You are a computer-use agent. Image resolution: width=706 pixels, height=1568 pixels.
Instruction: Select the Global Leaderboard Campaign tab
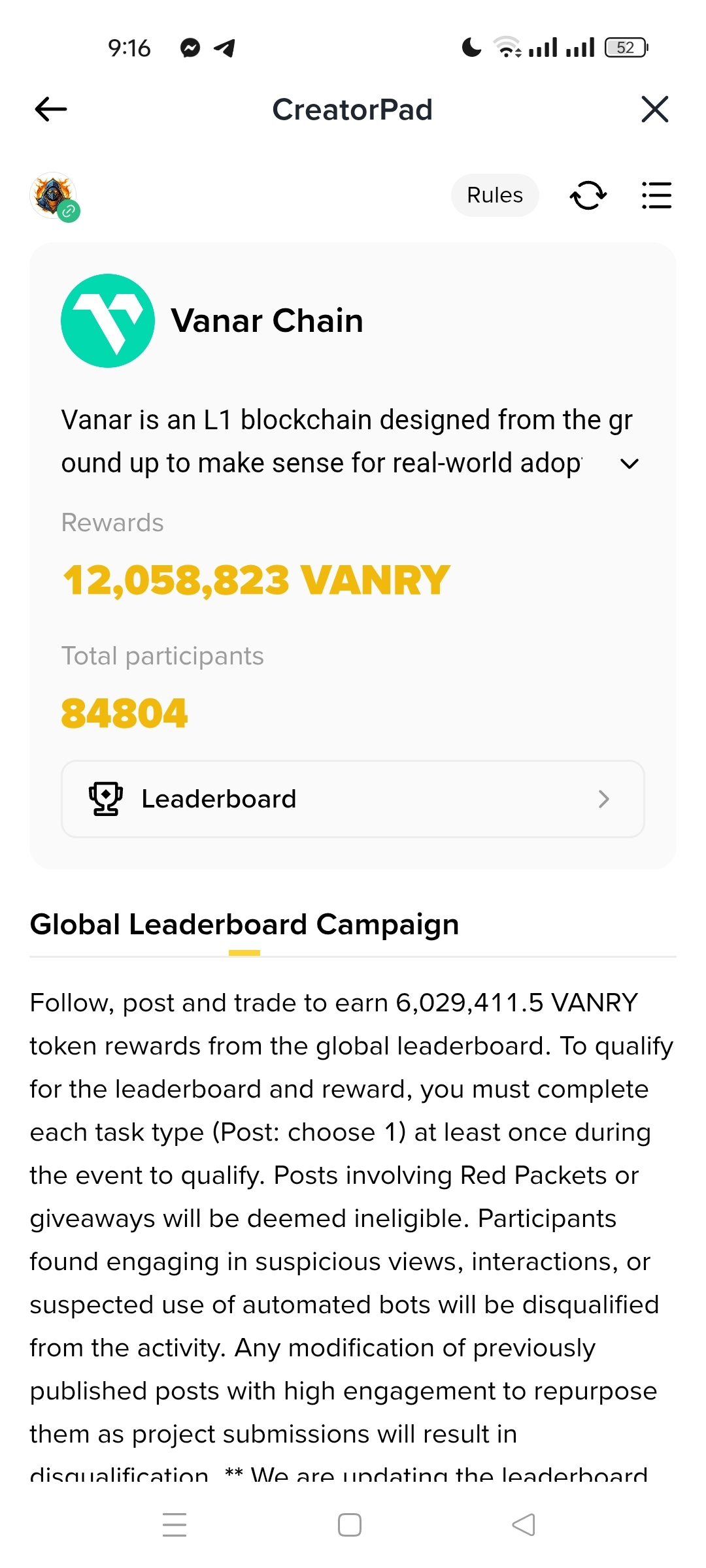pyautogui.click(x=244, y=924)
